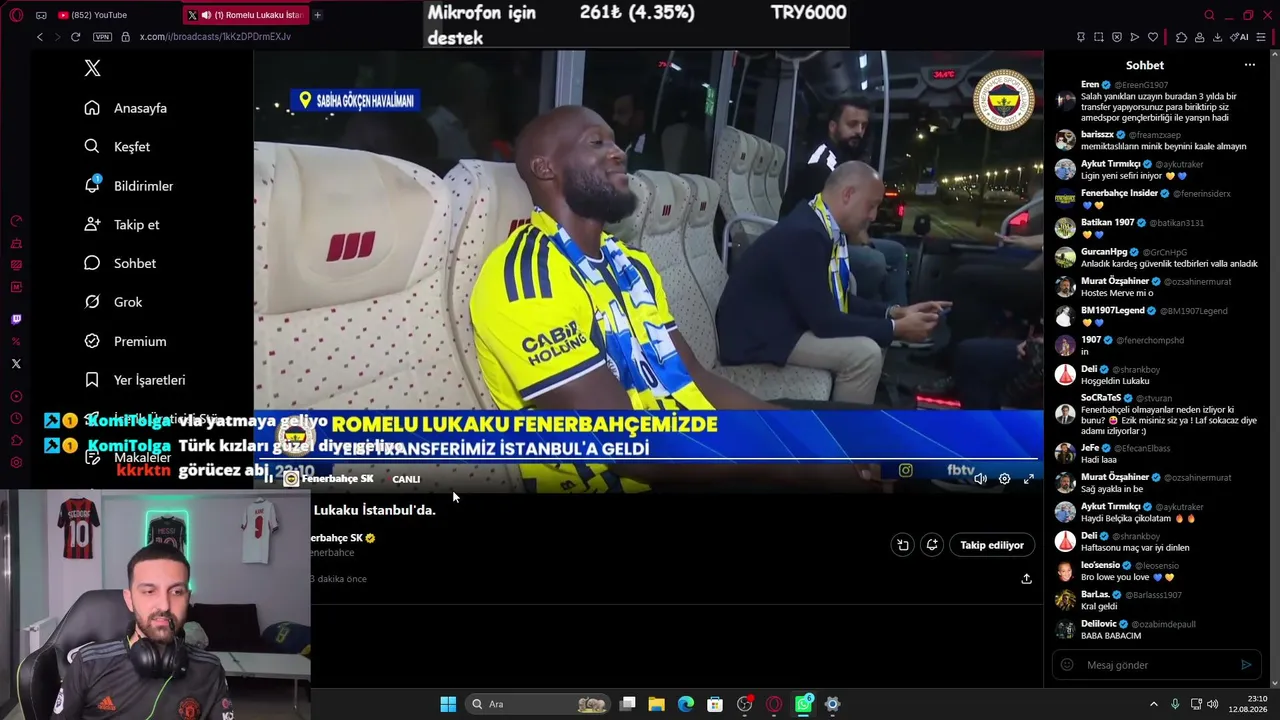
Task: Open the Windows Start menu
Action: [x=448, y=704]
